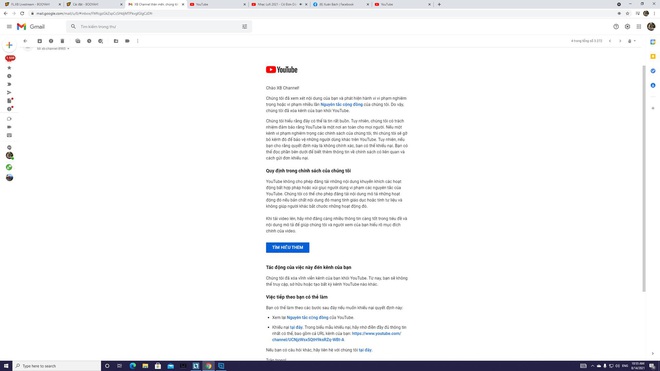Open the more options three-dot menu
The image size is (660, 371).
(x=138, y=41)
